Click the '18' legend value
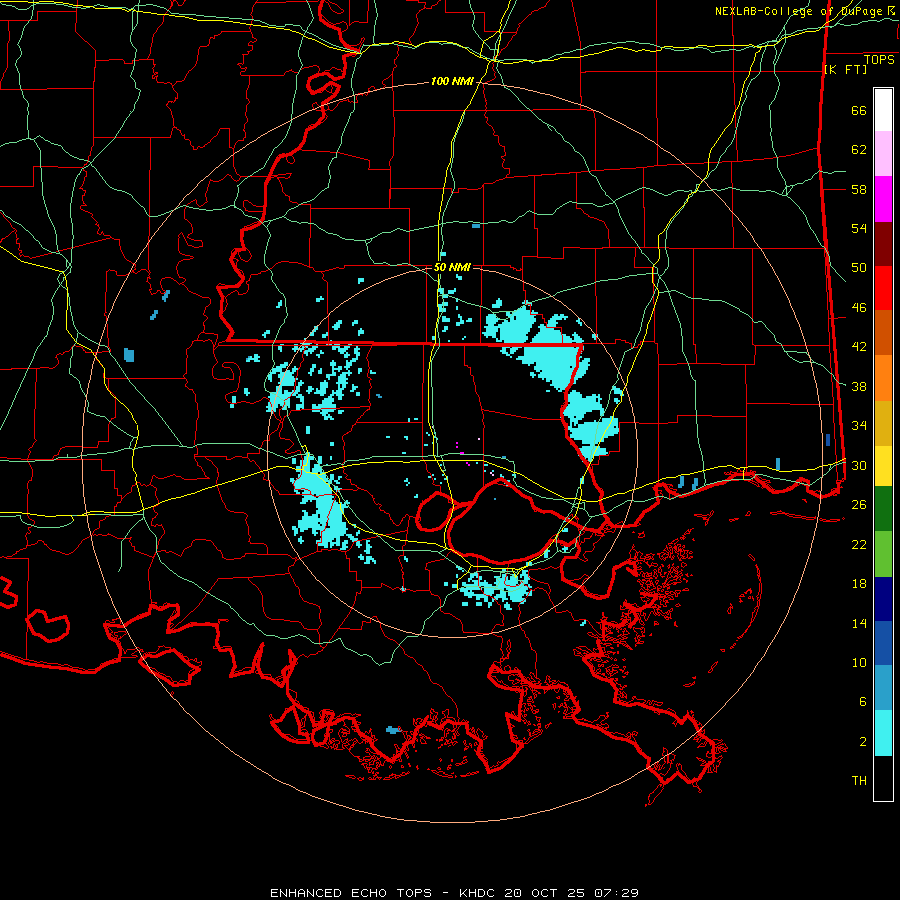The width and height of the screenshot is (900, 900). (x=859, y=584)
